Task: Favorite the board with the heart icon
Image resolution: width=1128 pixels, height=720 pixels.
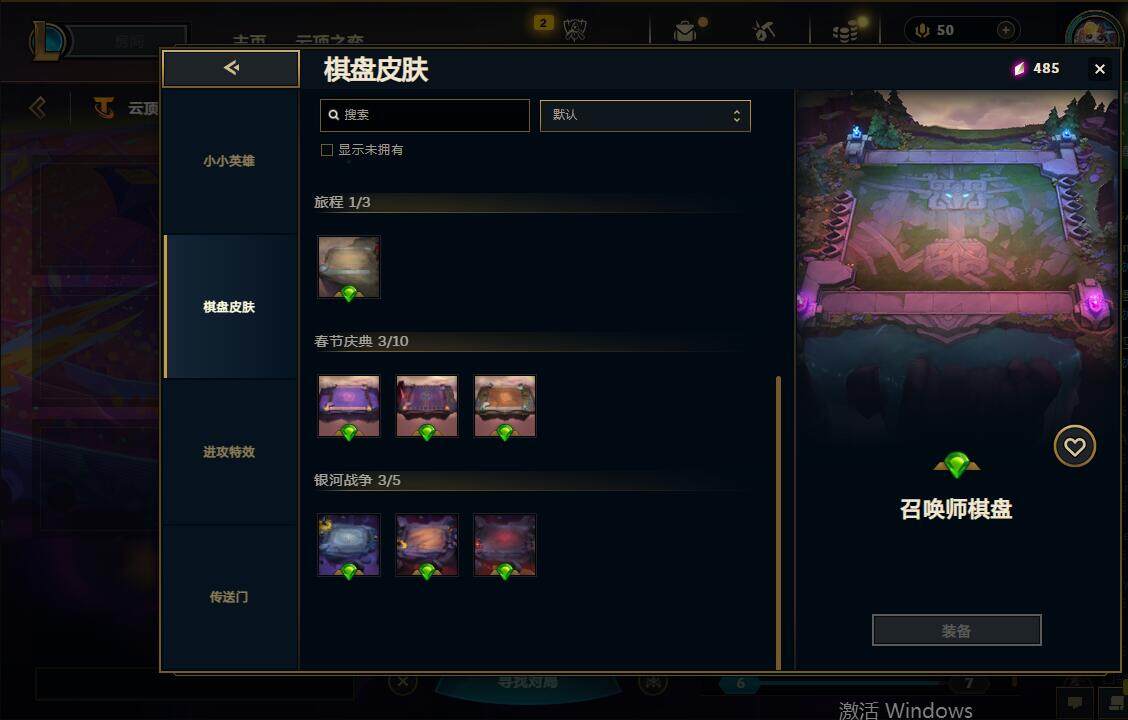Action: coord(1074,447)
